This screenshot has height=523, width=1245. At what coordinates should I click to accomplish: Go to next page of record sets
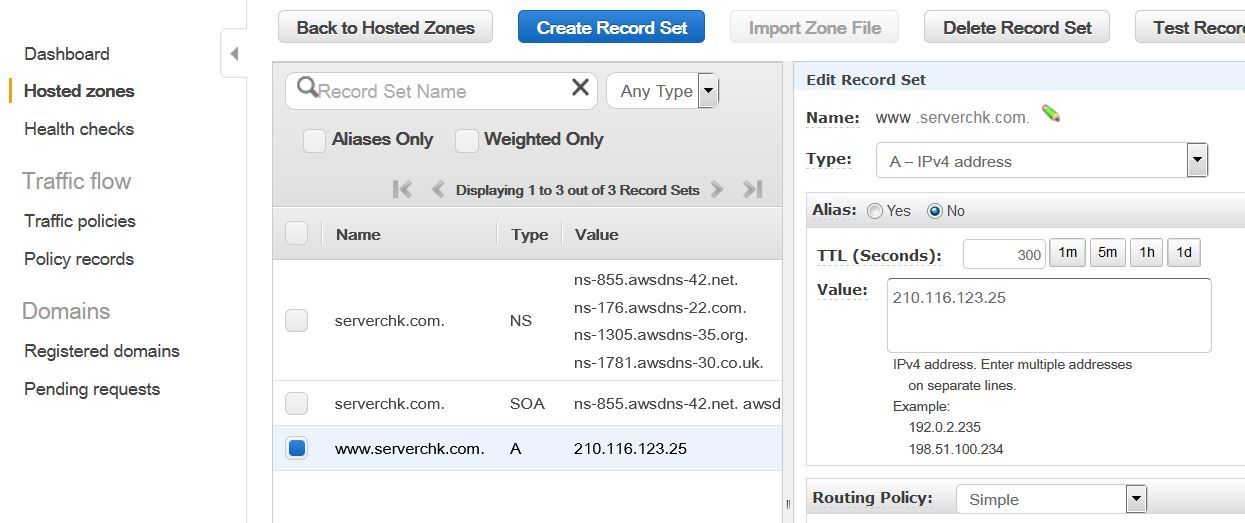click(x=717, y=189)
